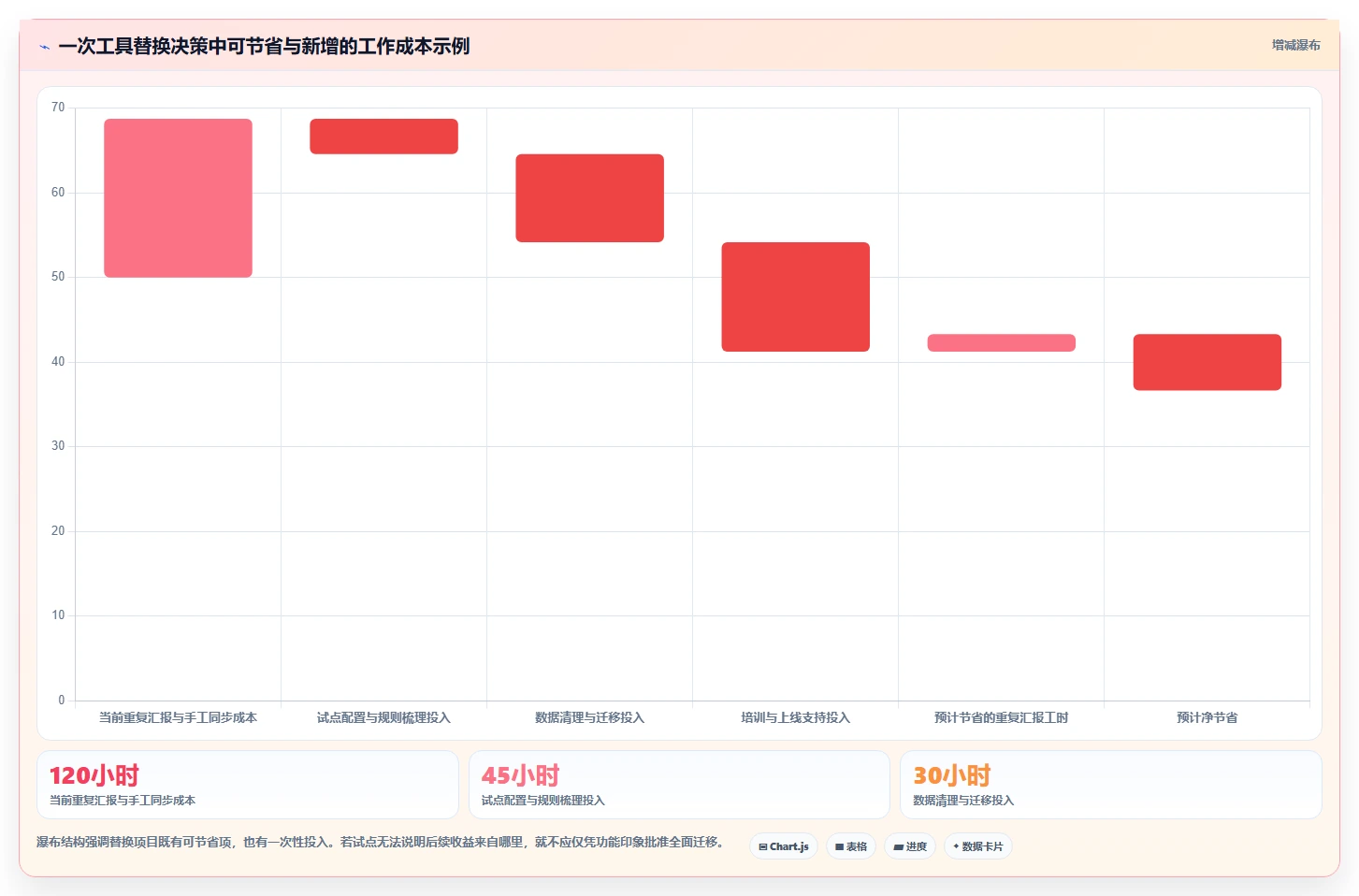
Task: Click x-axis label 预计净节省
Action: (x=1207, y=718)
